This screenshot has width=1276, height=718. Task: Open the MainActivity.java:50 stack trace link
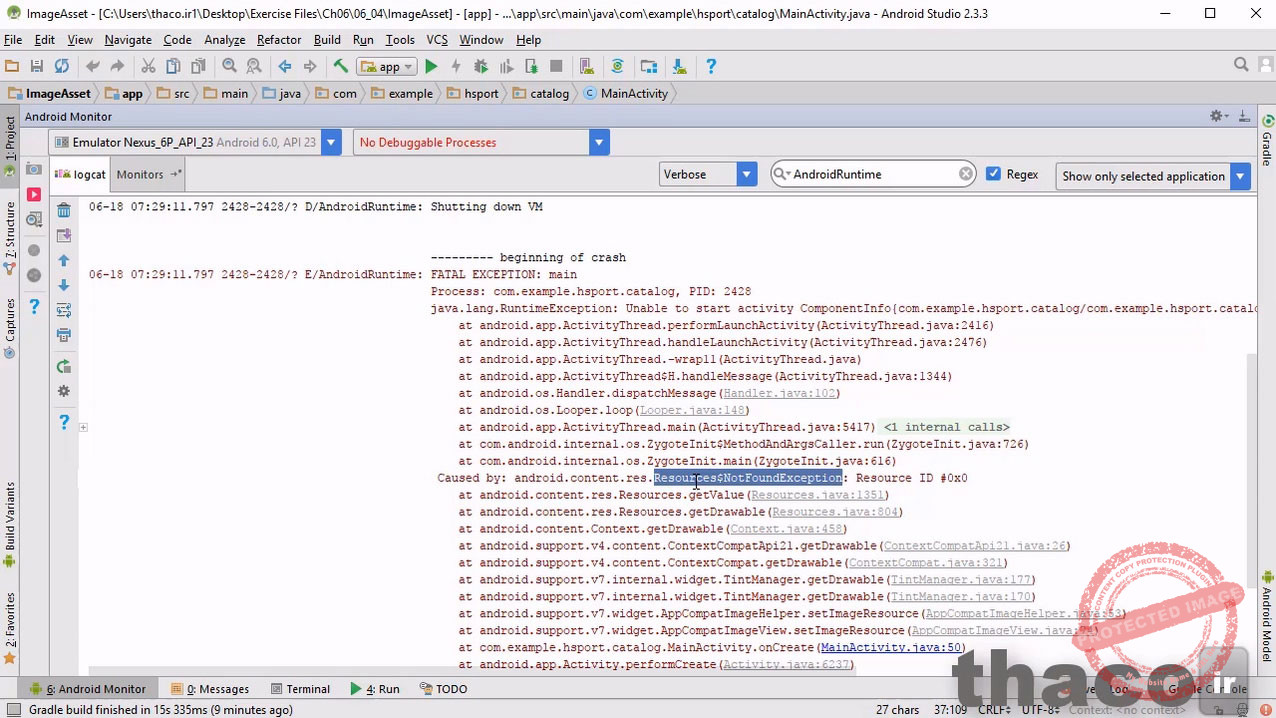tap(891, 647)
